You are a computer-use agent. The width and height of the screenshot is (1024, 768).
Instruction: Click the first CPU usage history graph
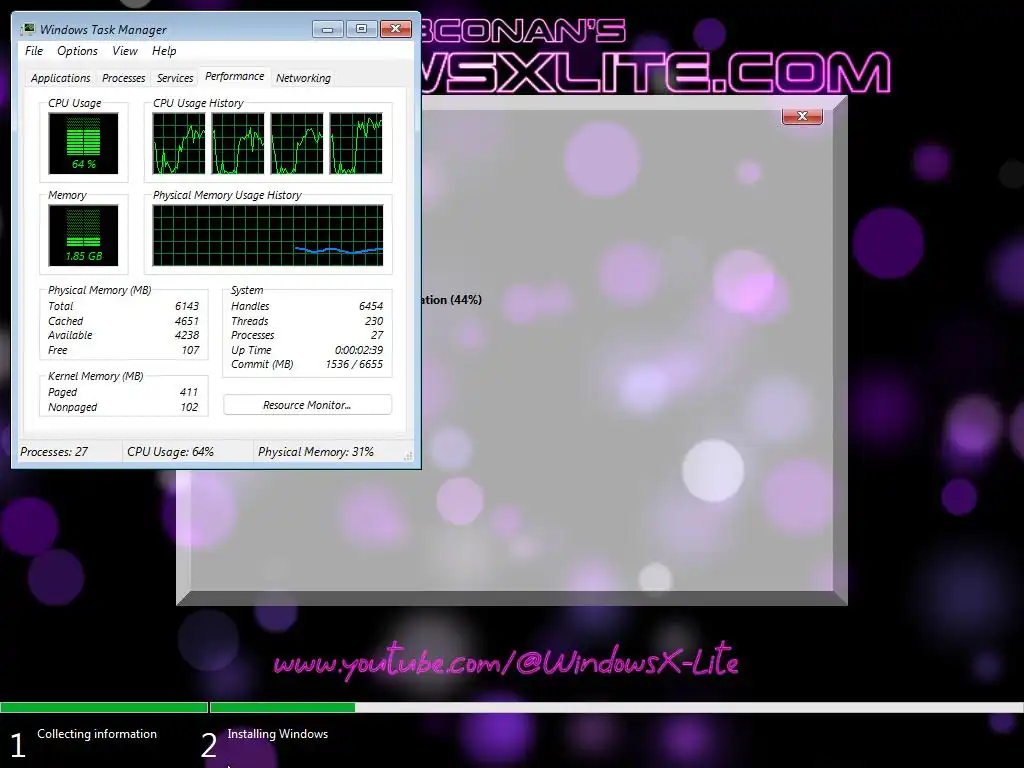[x=179, y=143]
